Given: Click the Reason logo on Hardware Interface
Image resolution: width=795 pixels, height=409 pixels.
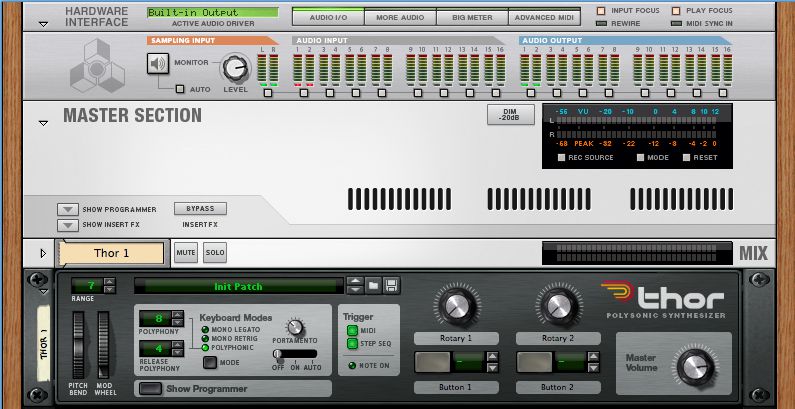Looking at the screenshot, I should click(96, 66).
